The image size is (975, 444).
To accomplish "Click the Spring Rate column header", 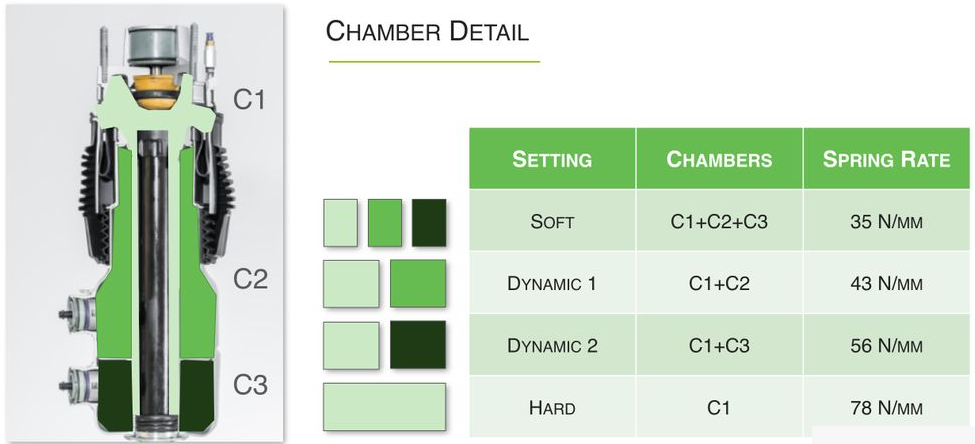I will point(887,159).
